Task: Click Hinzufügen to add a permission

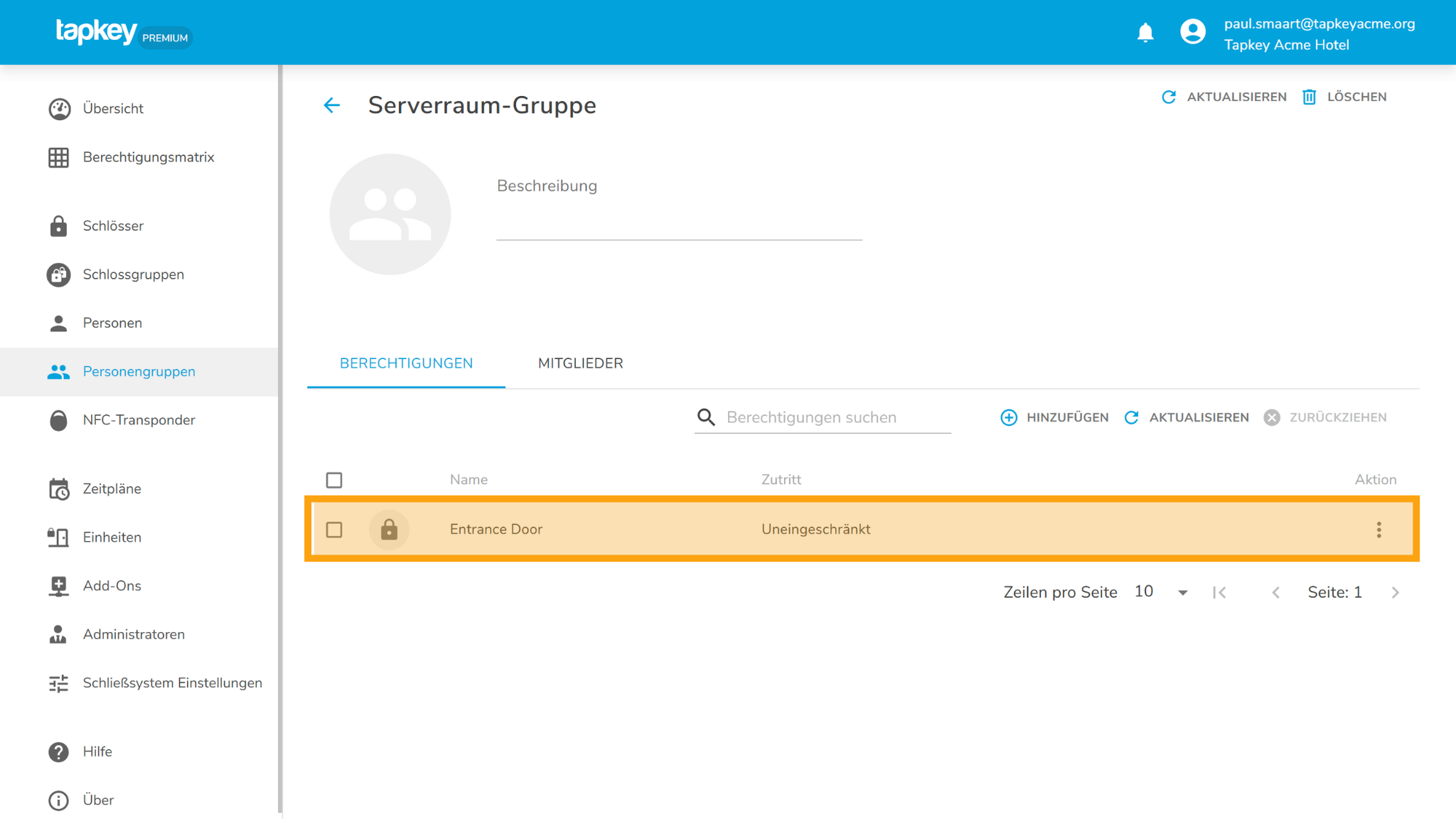Action: (x=1054, y=418)
